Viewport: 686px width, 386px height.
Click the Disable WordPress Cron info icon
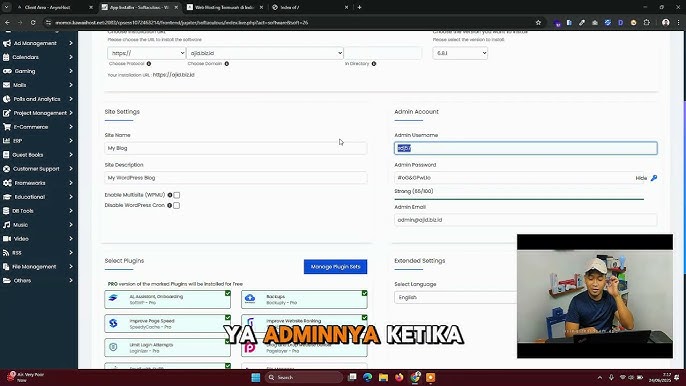[169, 205]
